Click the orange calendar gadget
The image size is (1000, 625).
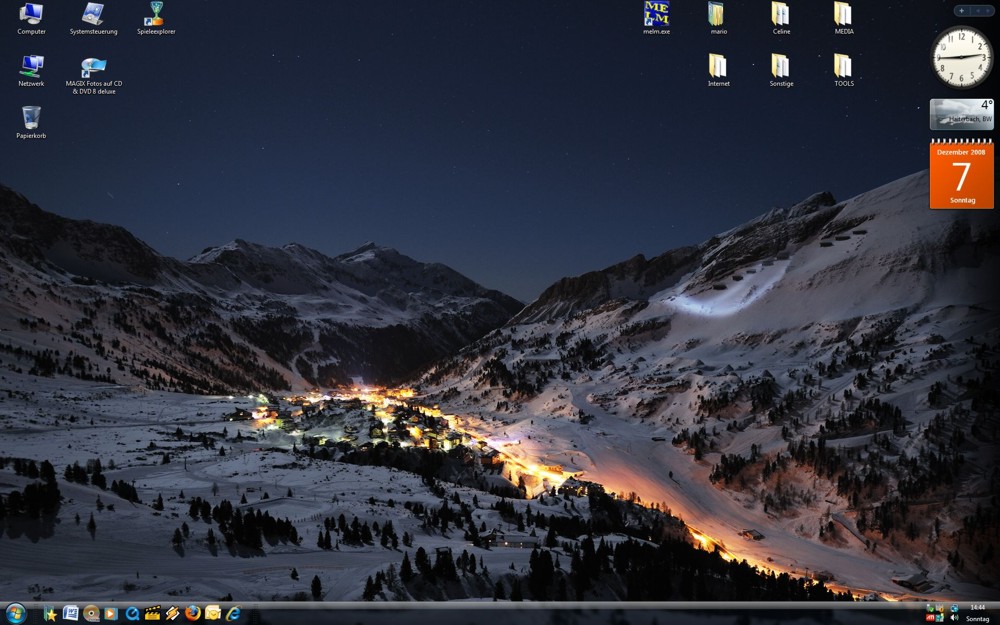pos(961,175)
